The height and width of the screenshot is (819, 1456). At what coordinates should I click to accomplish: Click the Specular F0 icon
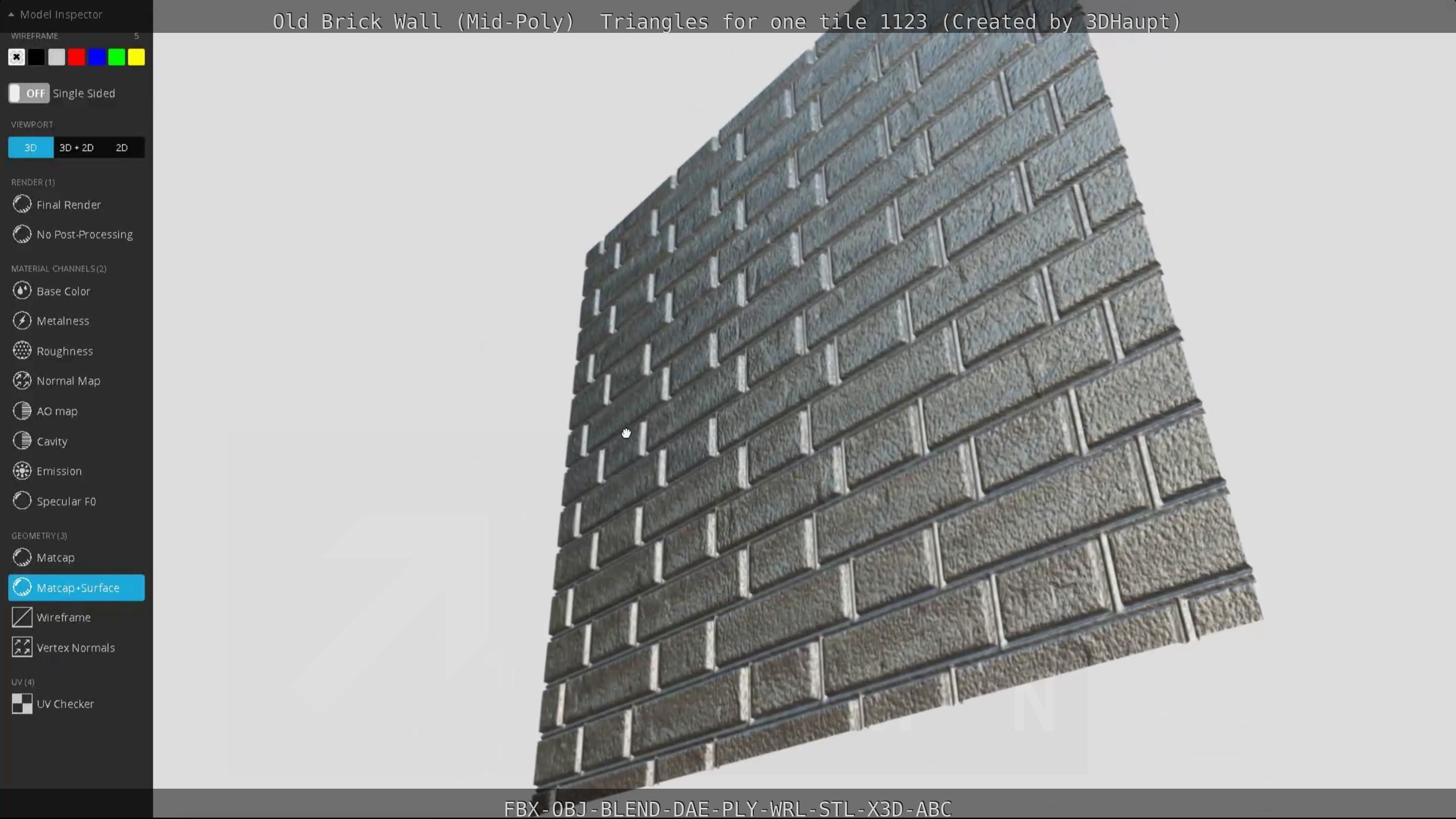point(22,501)
